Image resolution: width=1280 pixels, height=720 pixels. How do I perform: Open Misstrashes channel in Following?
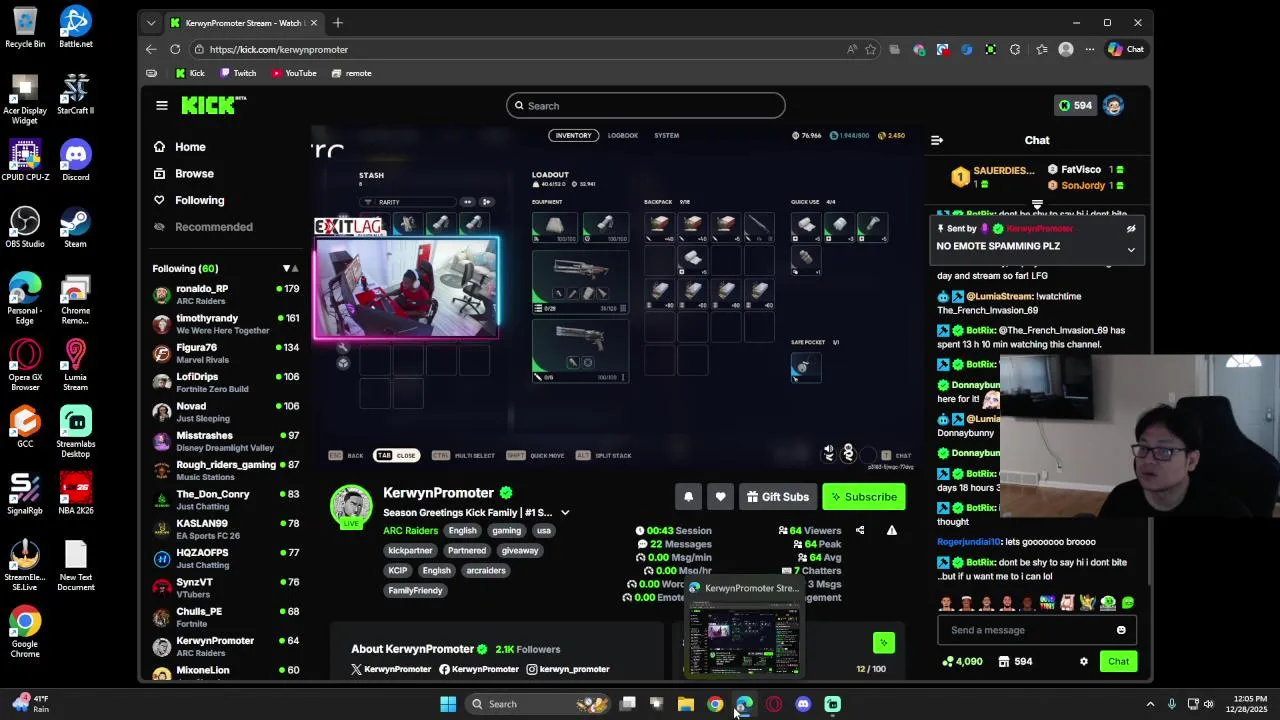click(x=226, y=441)
